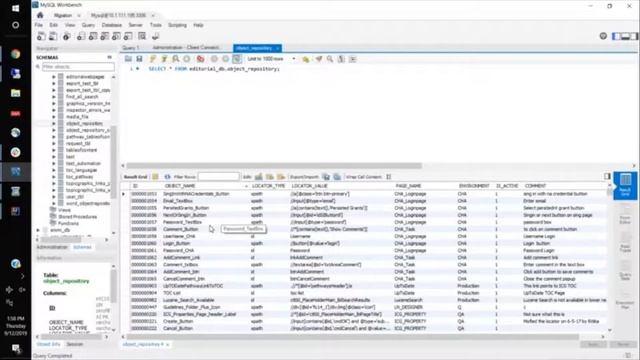The image size is (640, 360).
Task: Select the Views tree node
Action: pos(64,210)
